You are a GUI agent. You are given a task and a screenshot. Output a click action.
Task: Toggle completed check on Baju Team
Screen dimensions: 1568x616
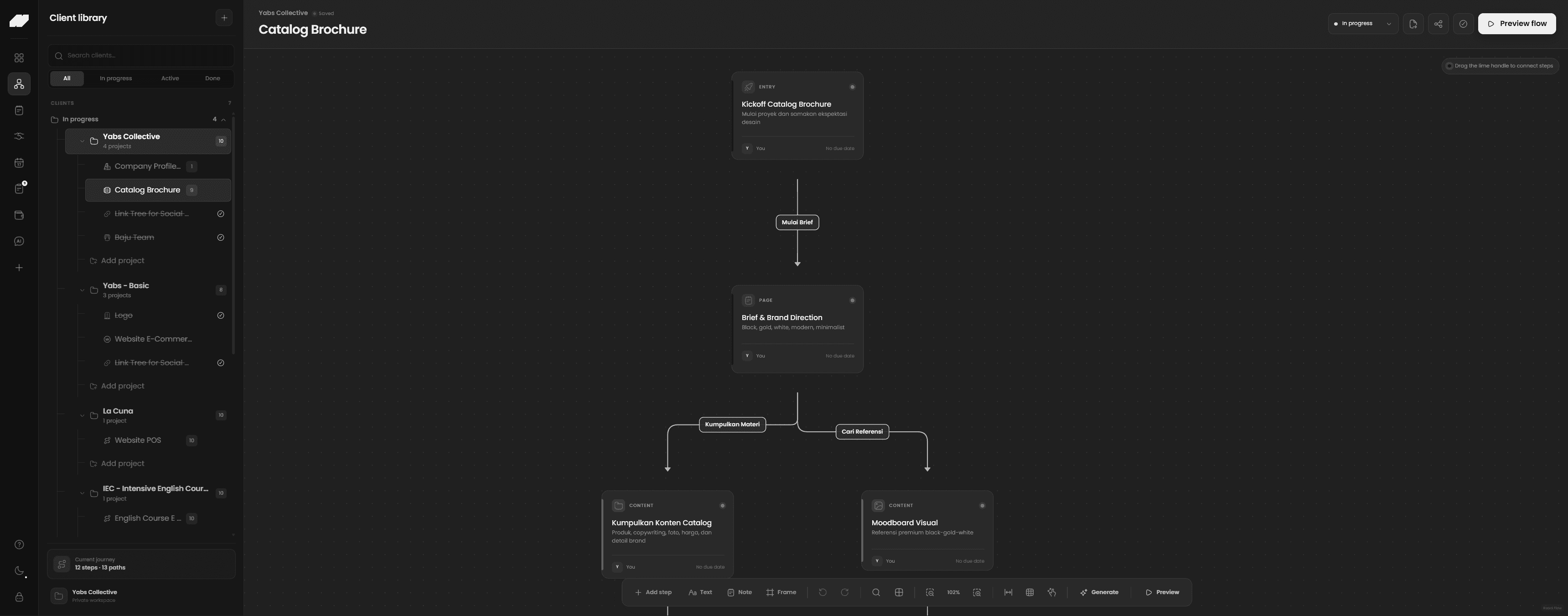coord(220,238)
